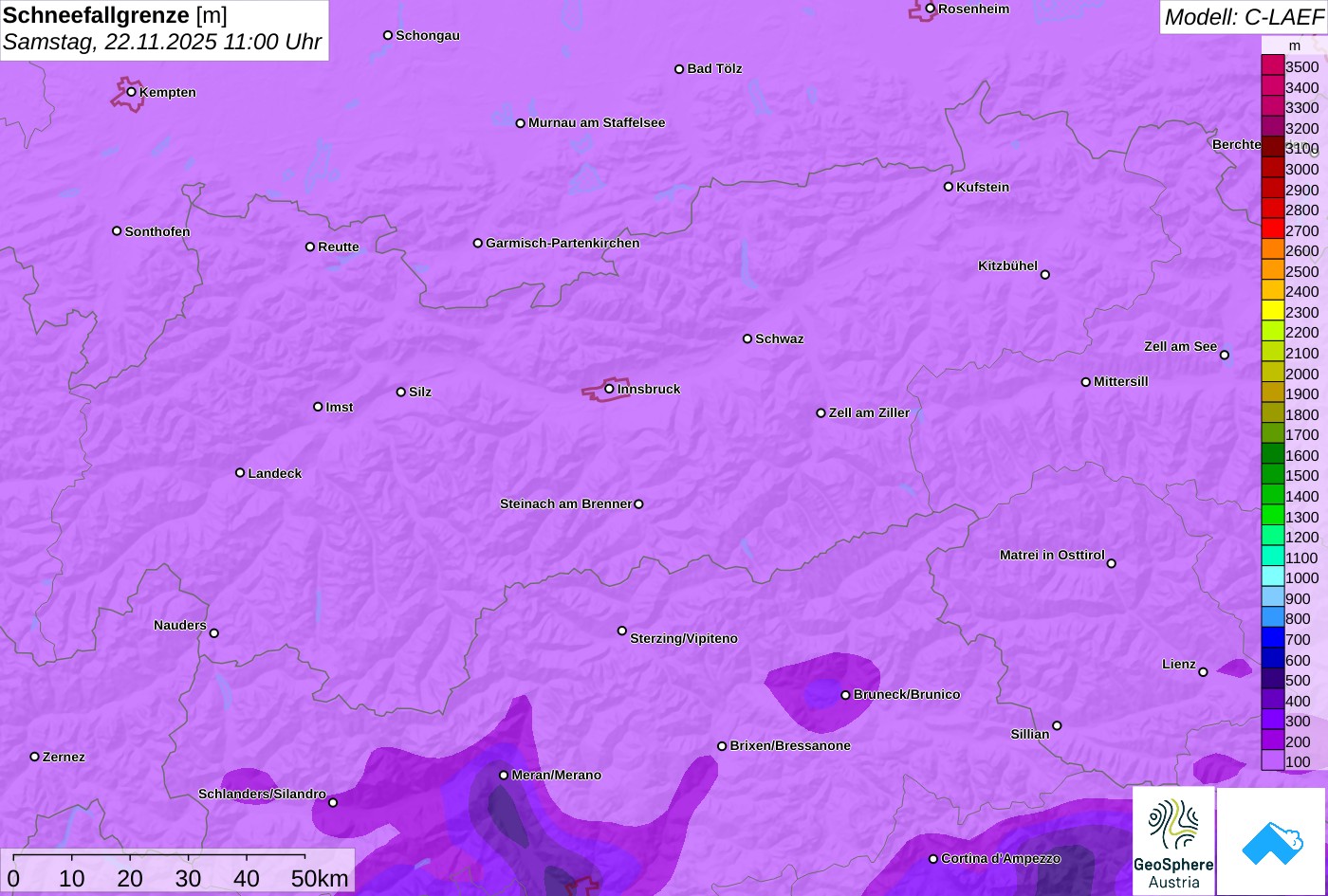
Task: Click the 'Schneefallgrenze [m]' map title
Action: point(115,15)
